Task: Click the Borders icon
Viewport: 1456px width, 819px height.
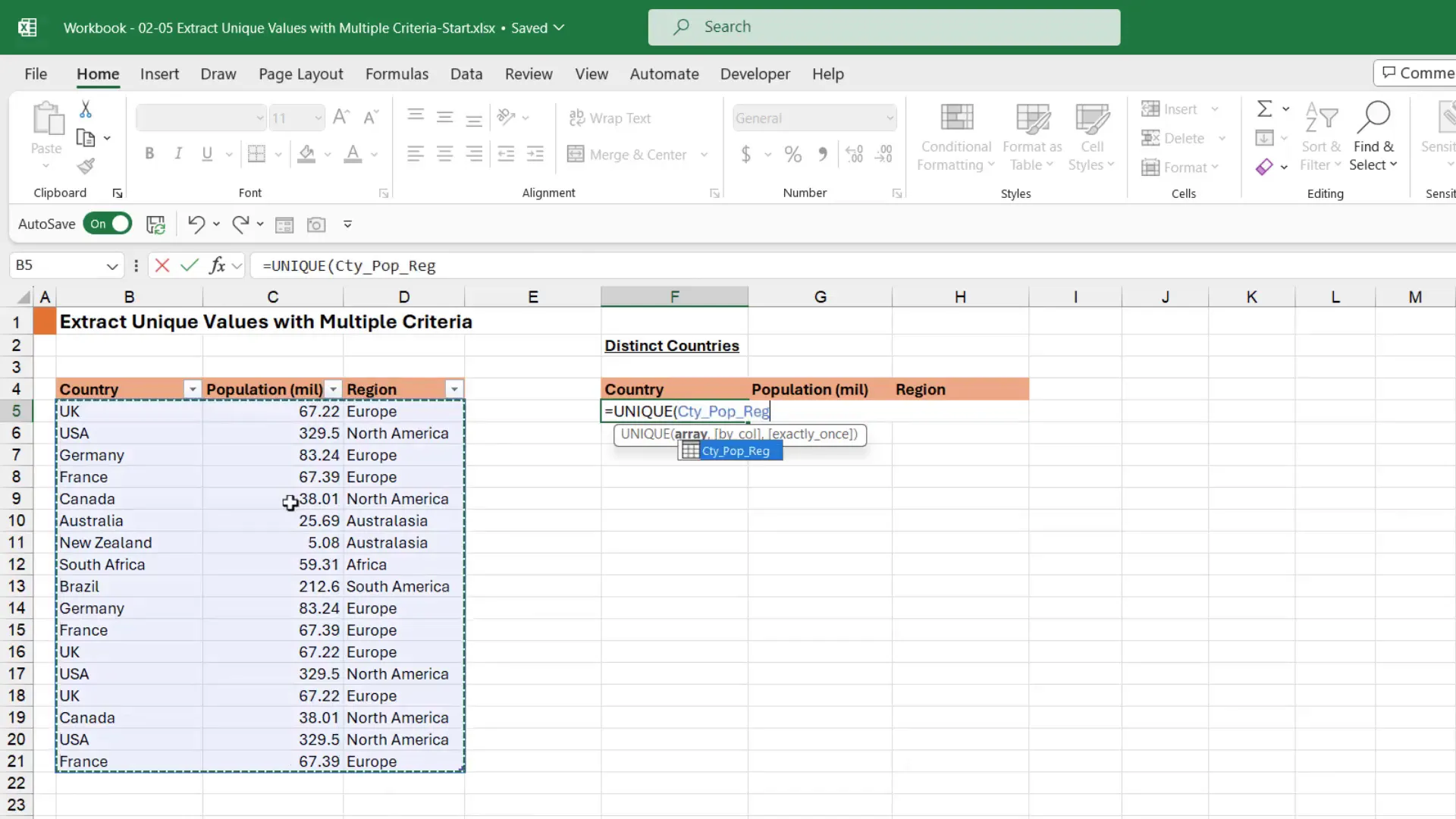Action: (256, 154)
